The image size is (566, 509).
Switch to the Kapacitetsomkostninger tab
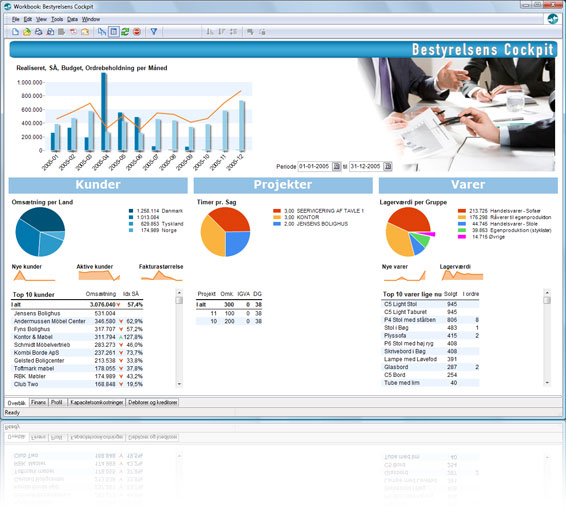pos(97,402)
